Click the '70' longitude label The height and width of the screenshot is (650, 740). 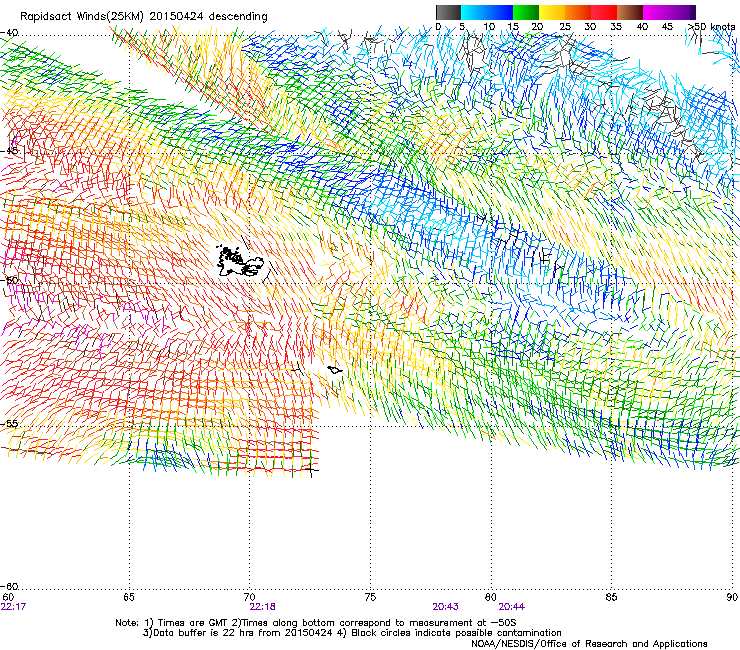point(250,598)
